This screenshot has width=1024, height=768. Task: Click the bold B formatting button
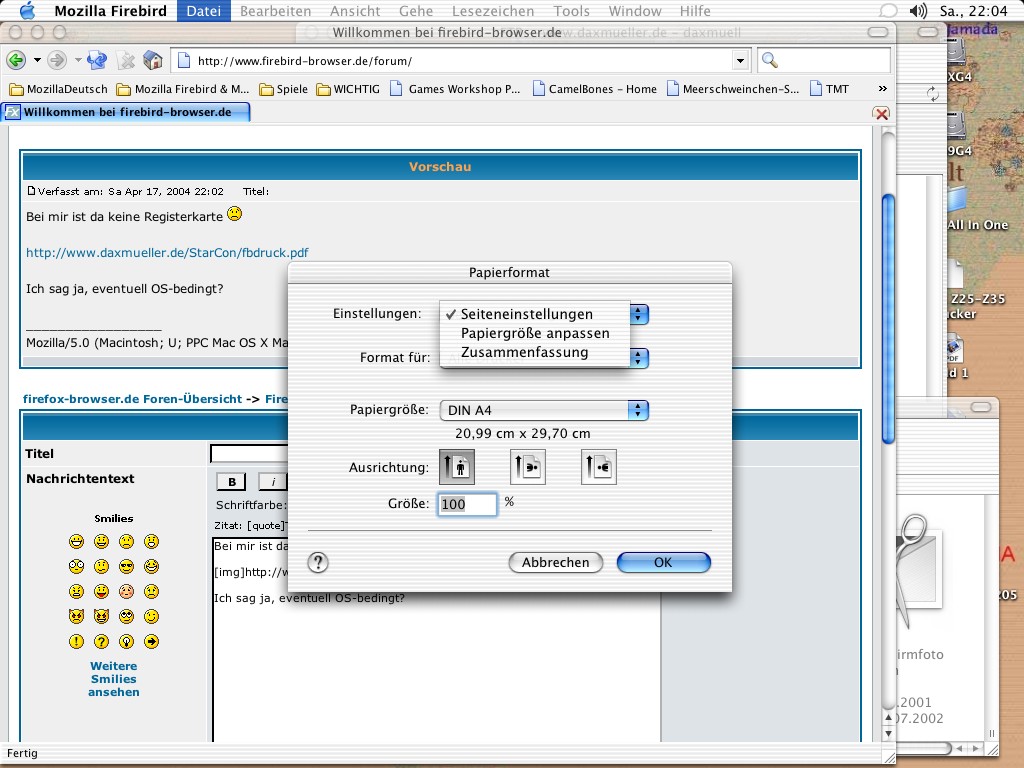point(232,482)
